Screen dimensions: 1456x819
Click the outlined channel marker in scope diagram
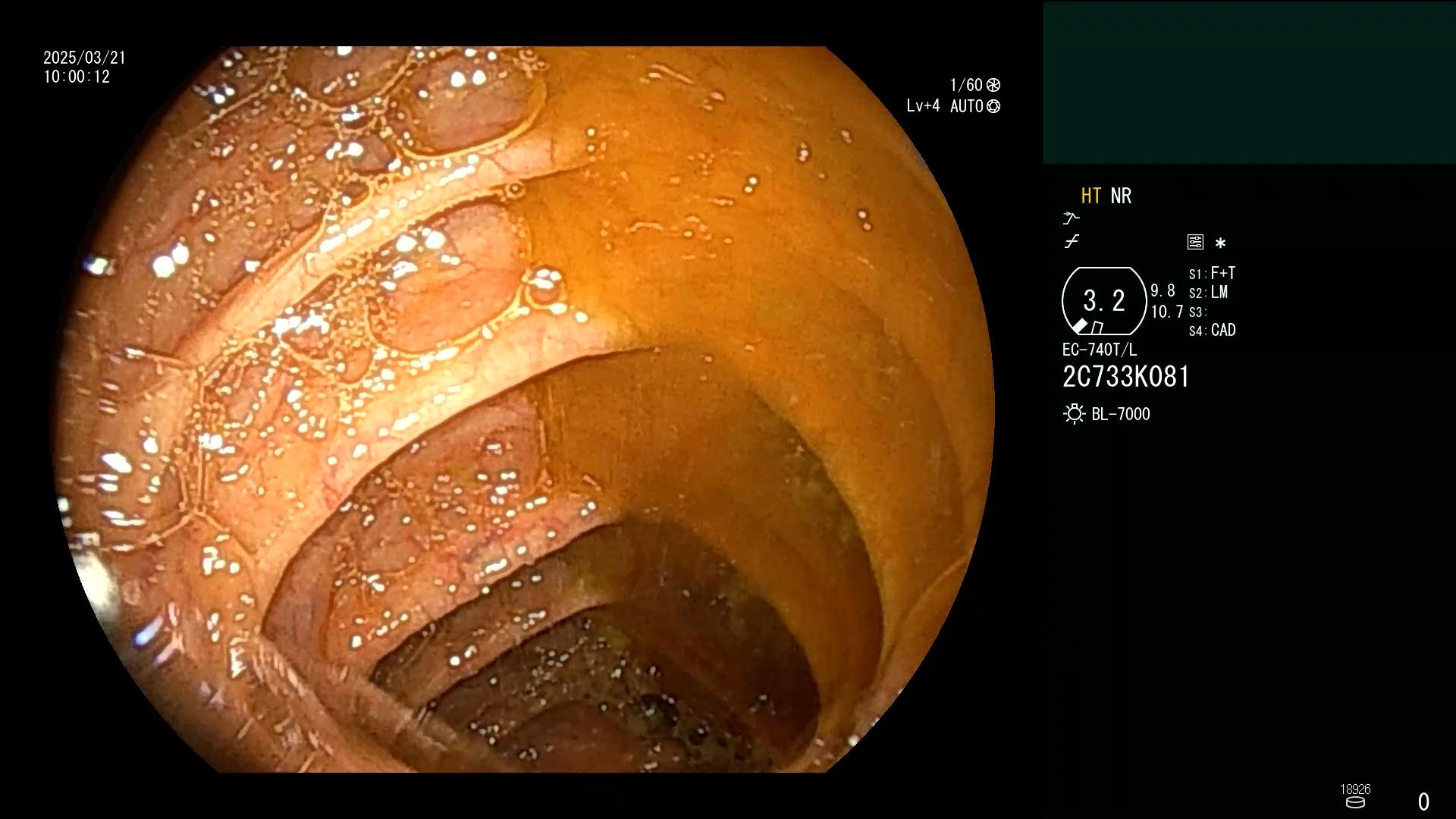coord(1097,328)
